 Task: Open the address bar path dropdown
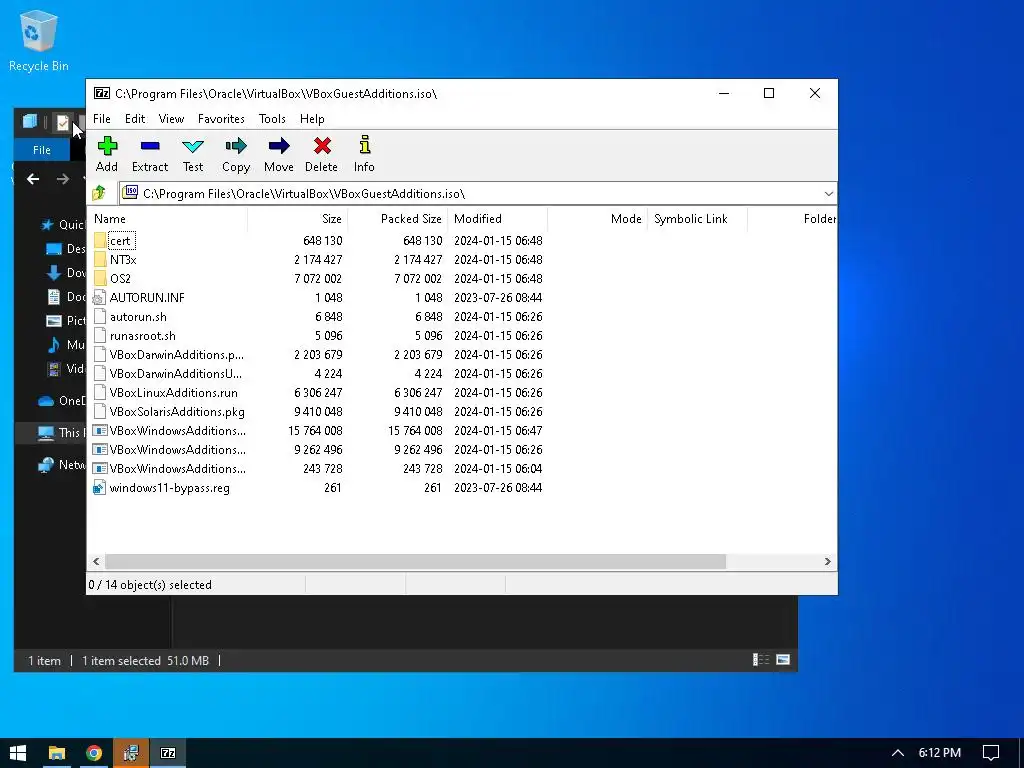[x=828, y=194]
